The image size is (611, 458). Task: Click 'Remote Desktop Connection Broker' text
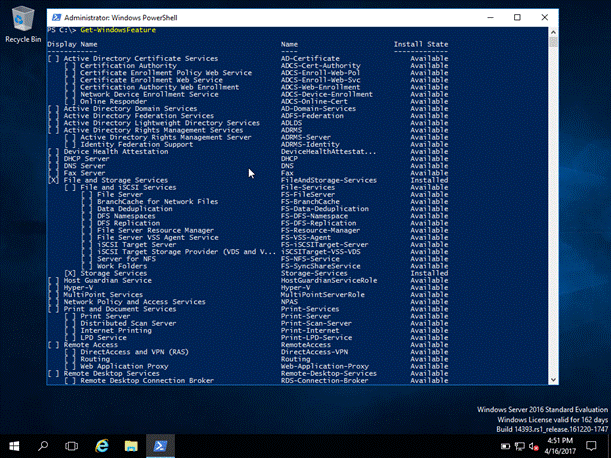(x=147, y=381)
